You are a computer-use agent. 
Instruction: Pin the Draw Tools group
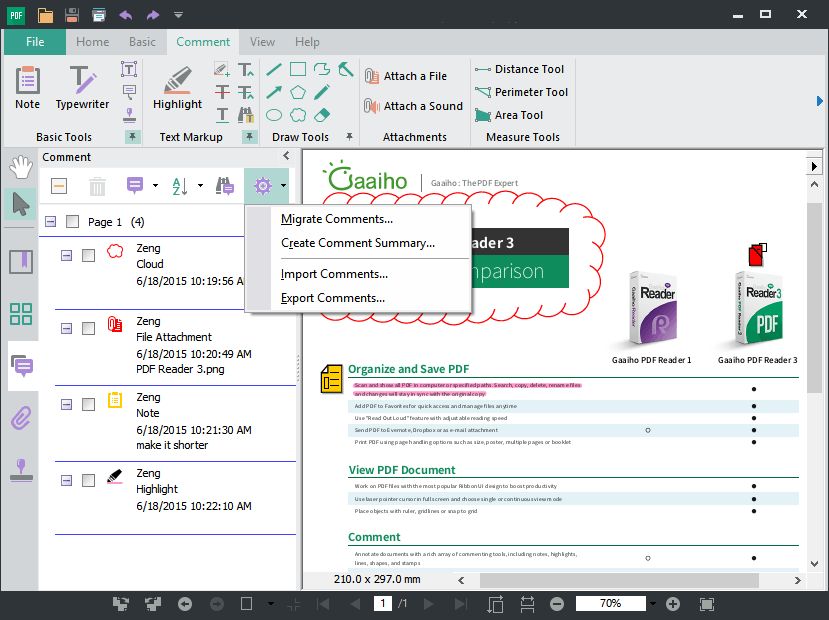pyautogui.click(x=349, y=136)
